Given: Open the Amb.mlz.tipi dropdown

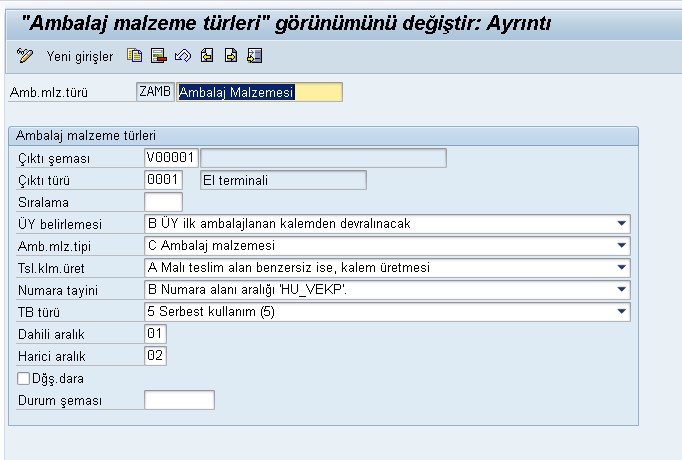Looking at the screenshot, I should (622, 246).
